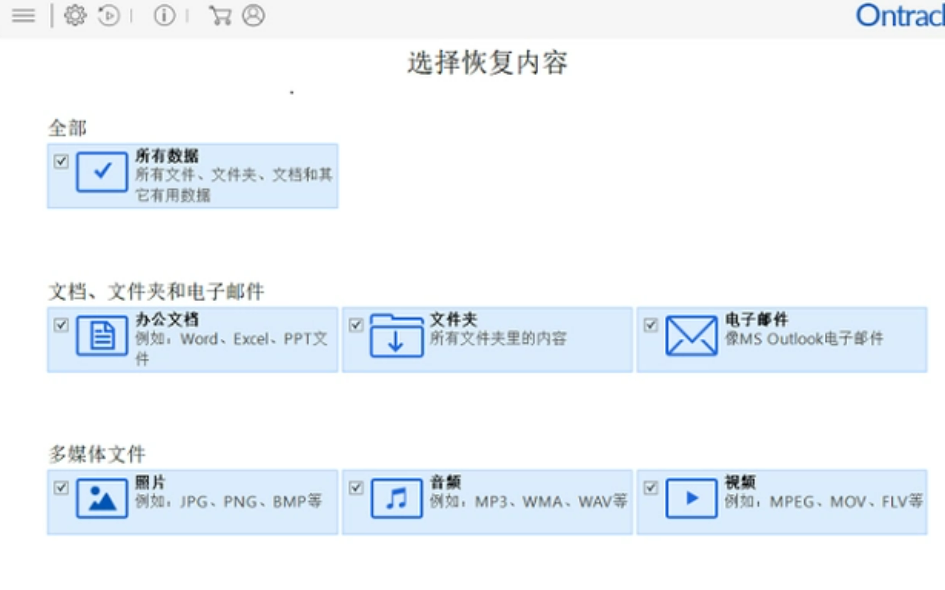
Task: Click the shopping cart icon
Action: coord(220,15)
